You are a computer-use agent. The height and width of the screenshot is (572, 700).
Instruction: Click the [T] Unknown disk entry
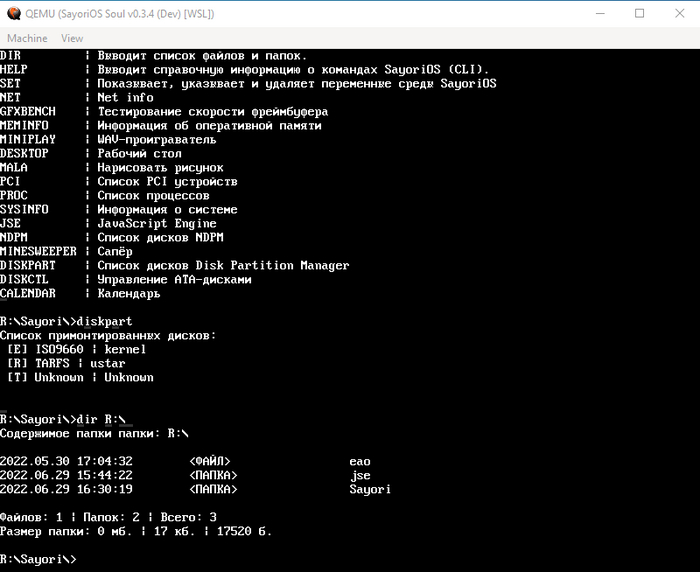80,377
